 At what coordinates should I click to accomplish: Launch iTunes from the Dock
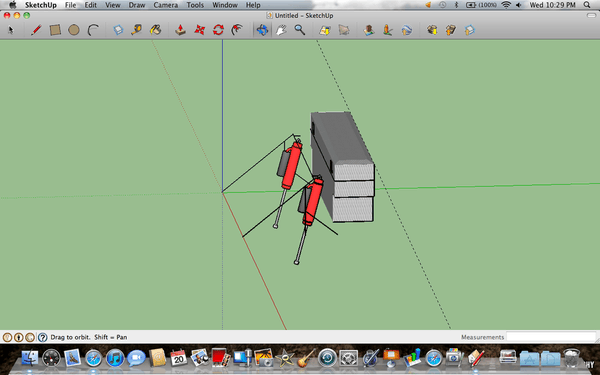115,358
